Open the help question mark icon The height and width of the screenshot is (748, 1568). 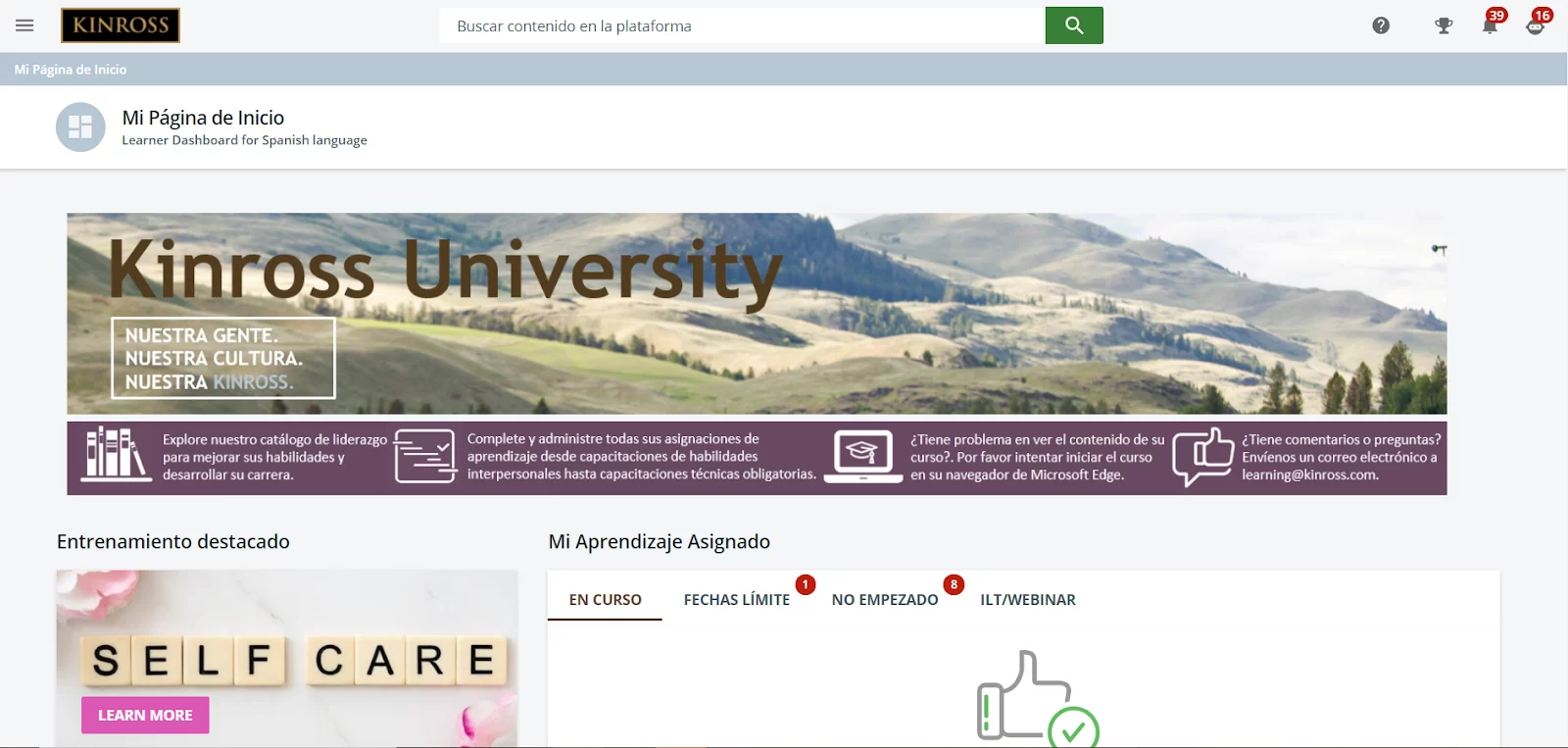click(x=1381, y=25)
